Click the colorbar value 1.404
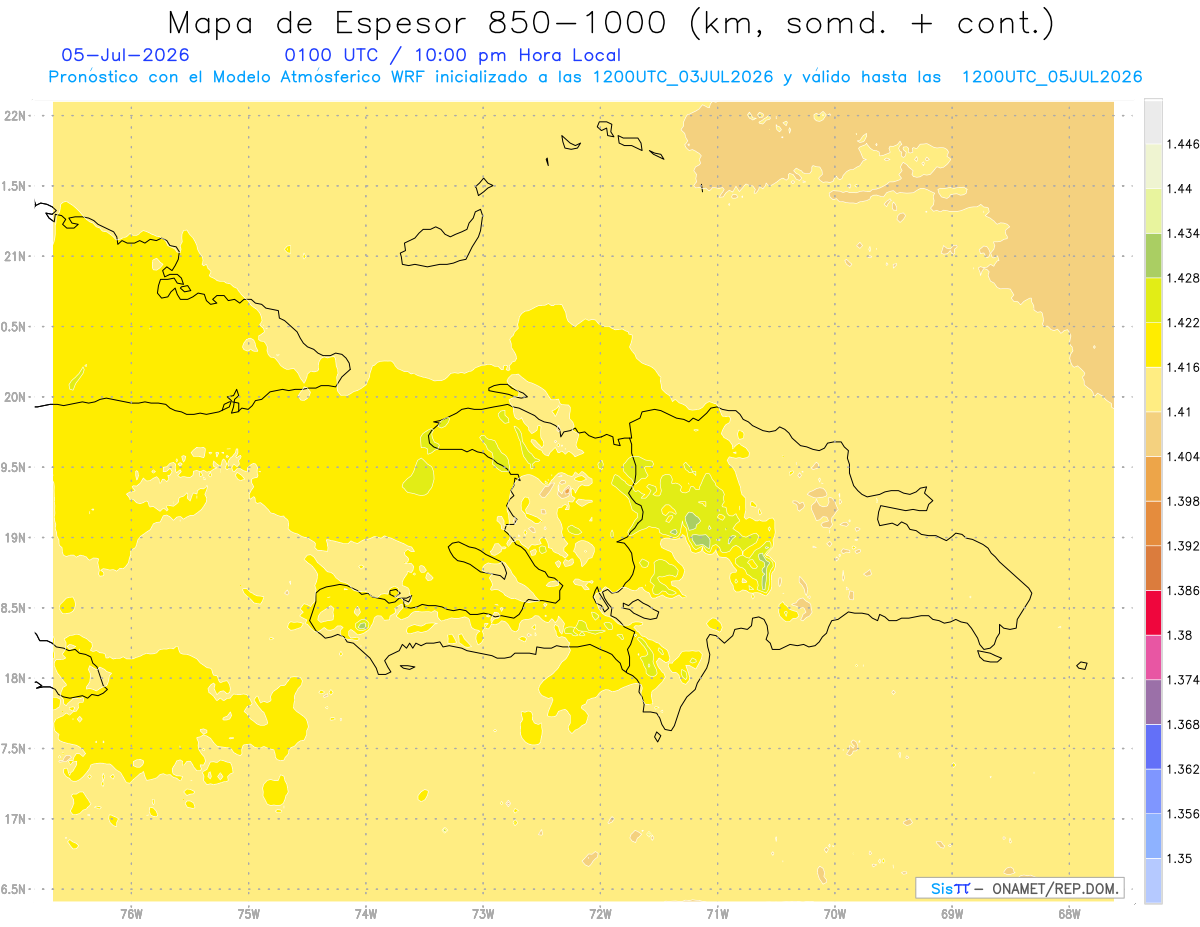The height and width of the screenshot is (927, 1200). coord(1183,456)
